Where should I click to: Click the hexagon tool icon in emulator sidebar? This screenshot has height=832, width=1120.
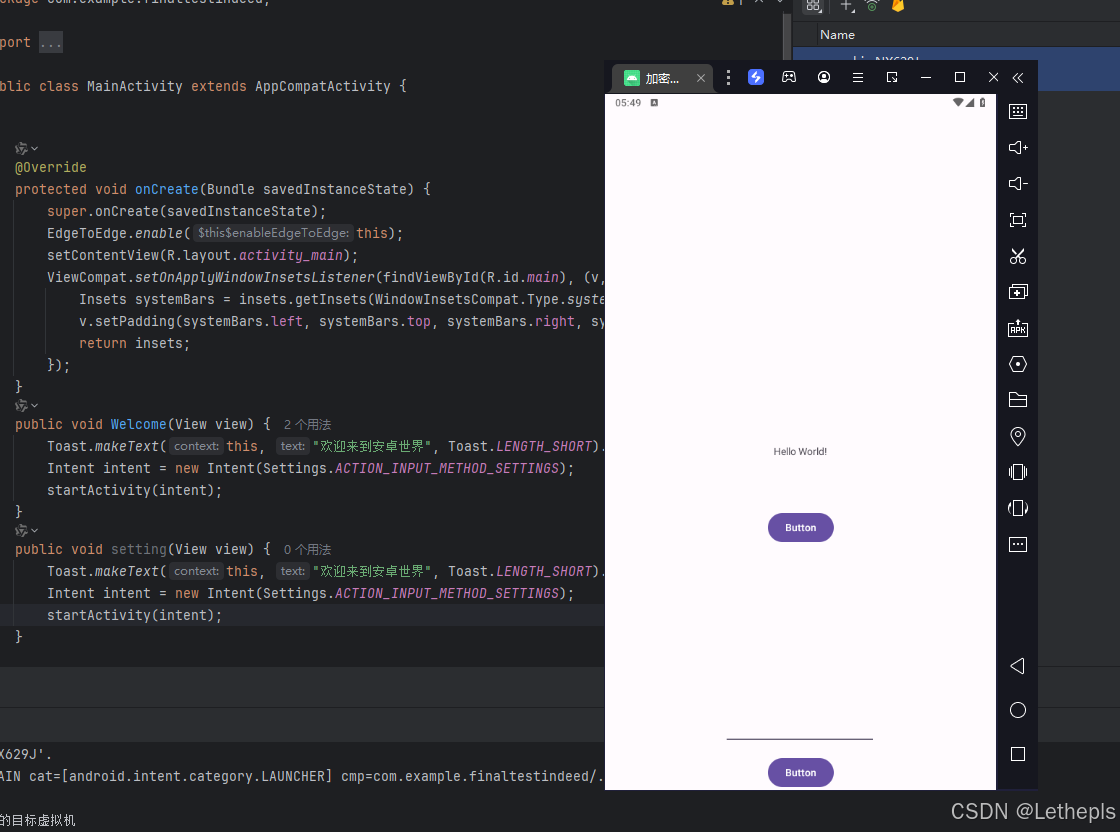(x=1018, y=364)
